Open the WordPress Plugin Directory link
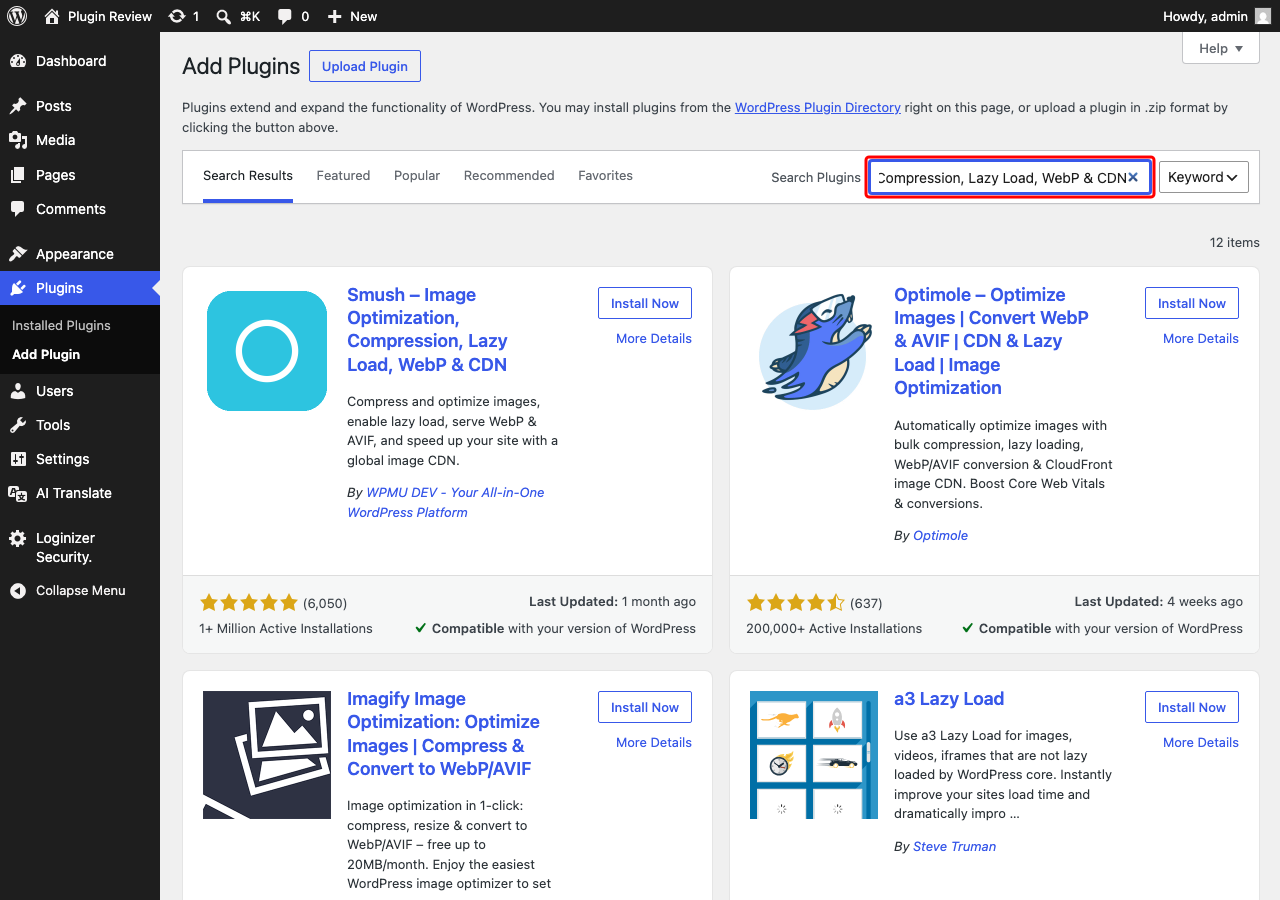The width and height of the screenshot is (1280, 900). coord(818,107)
